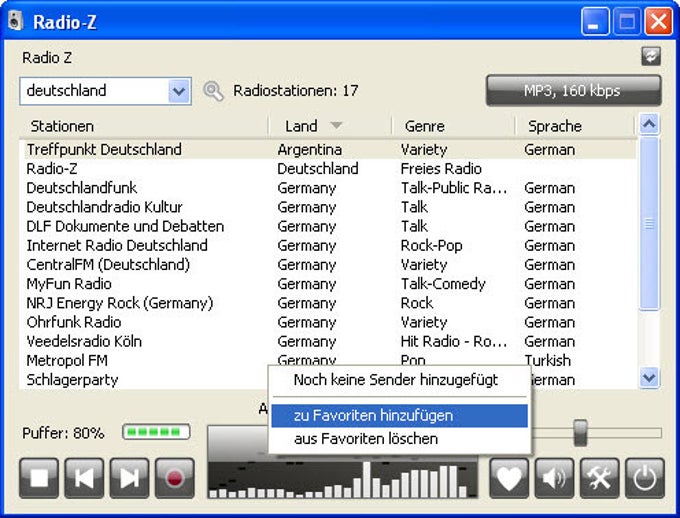Click the Freies Radio genre cell
The image size is (680, 518).
(441, 169)
